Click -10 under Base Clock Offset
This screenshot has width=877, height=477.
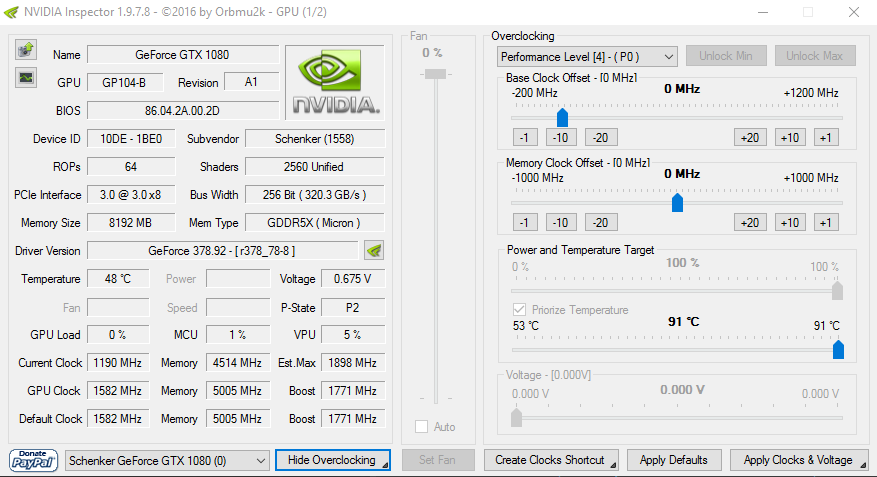(560, 138)
